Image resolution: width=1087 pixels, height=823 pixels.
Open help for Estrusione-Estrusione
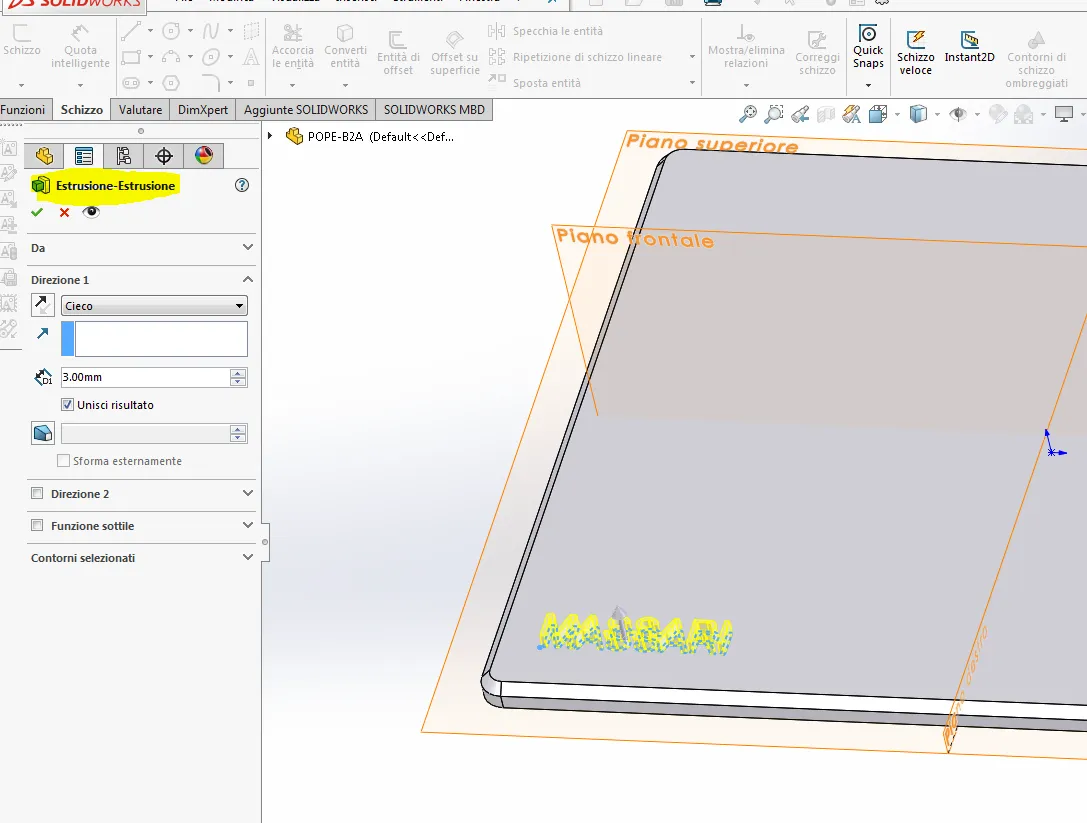242,185
